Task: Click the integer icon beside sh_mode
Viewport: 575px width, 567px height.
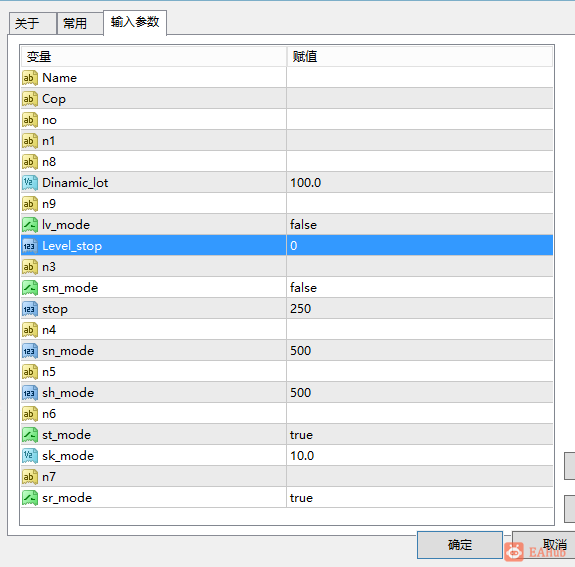Action: (30, 393)
